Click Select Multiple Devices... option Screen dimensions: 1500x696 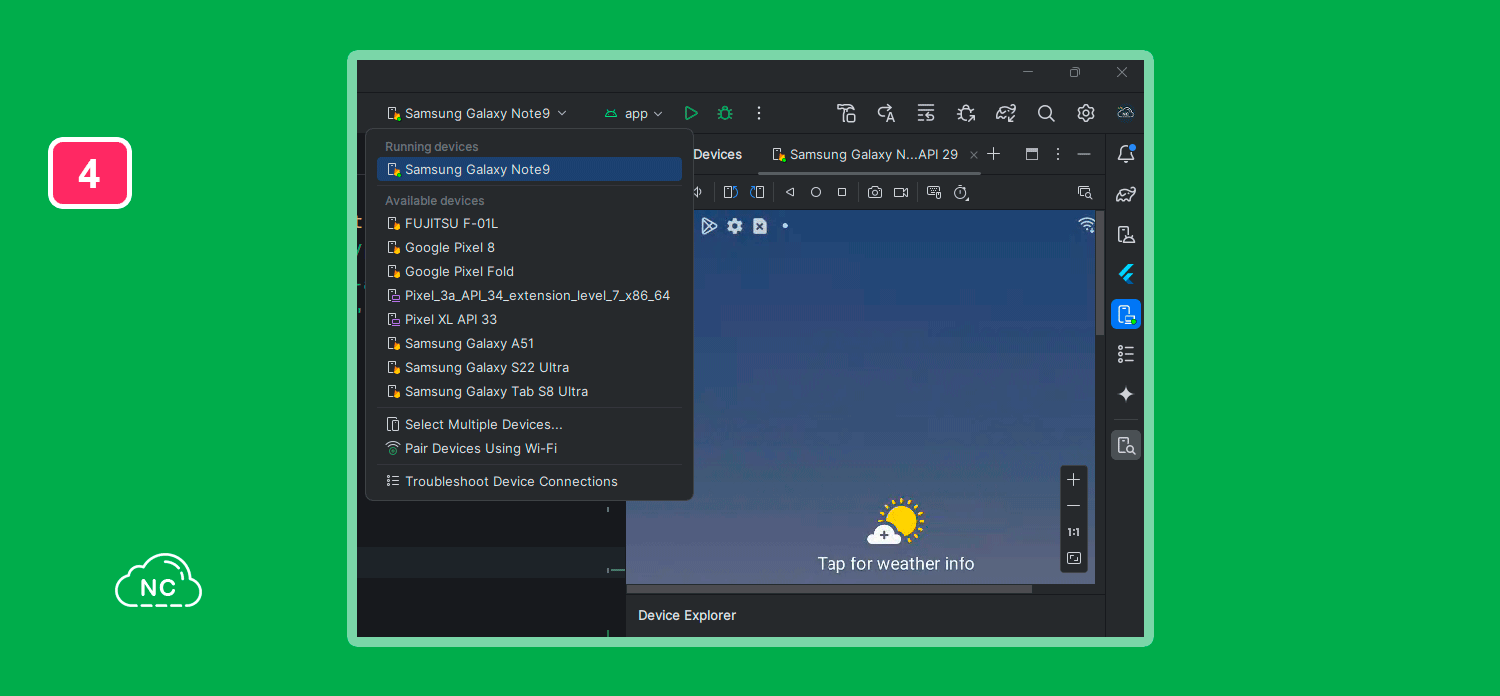tap(529, 425)
